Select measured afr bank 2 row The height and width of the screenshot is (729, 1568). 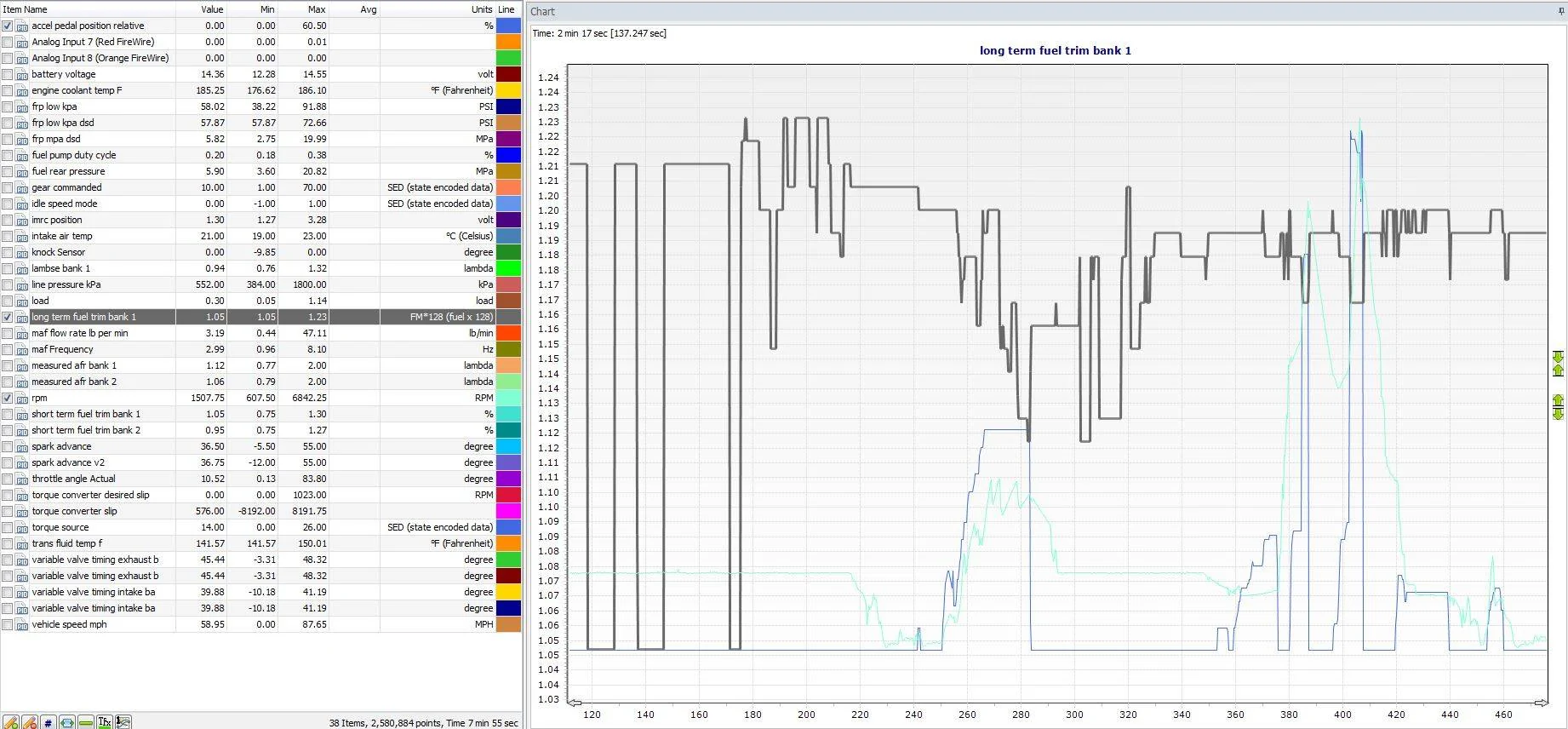pos(260,382)
